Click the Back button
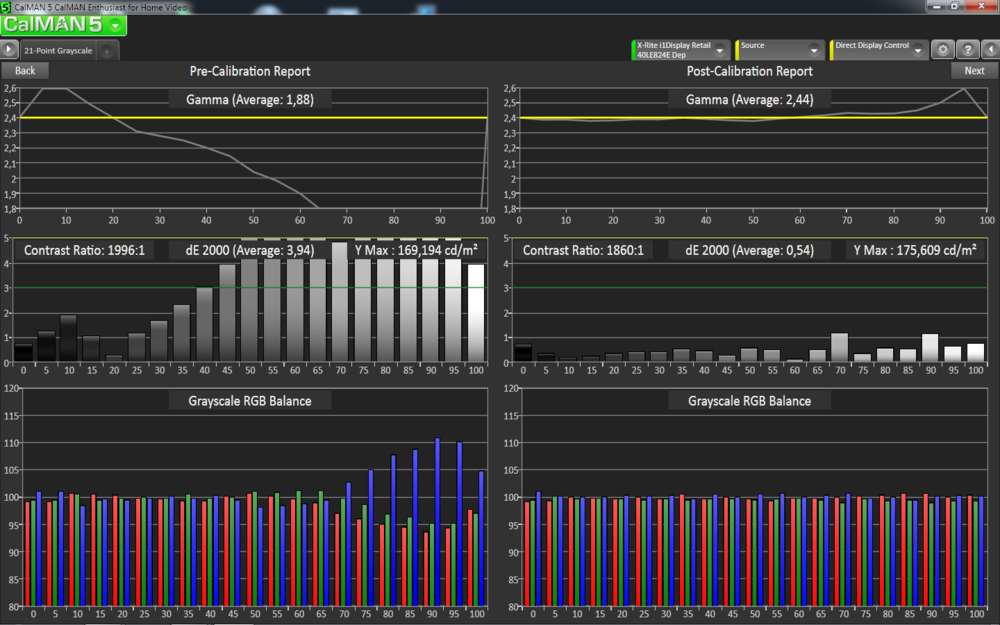Image resolution: width=1000 pixels, height=625 pixels. pyautogui.click(x=25, y=71)
